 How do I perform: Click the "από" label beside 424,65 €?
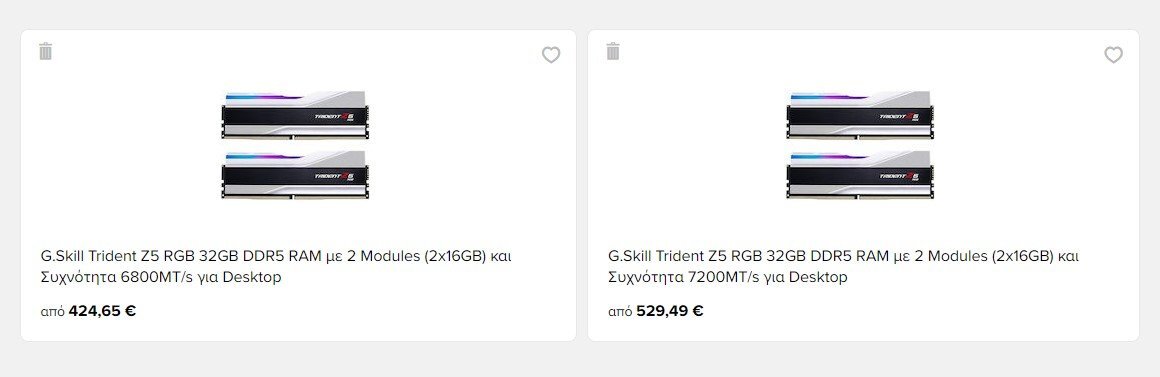53,312
